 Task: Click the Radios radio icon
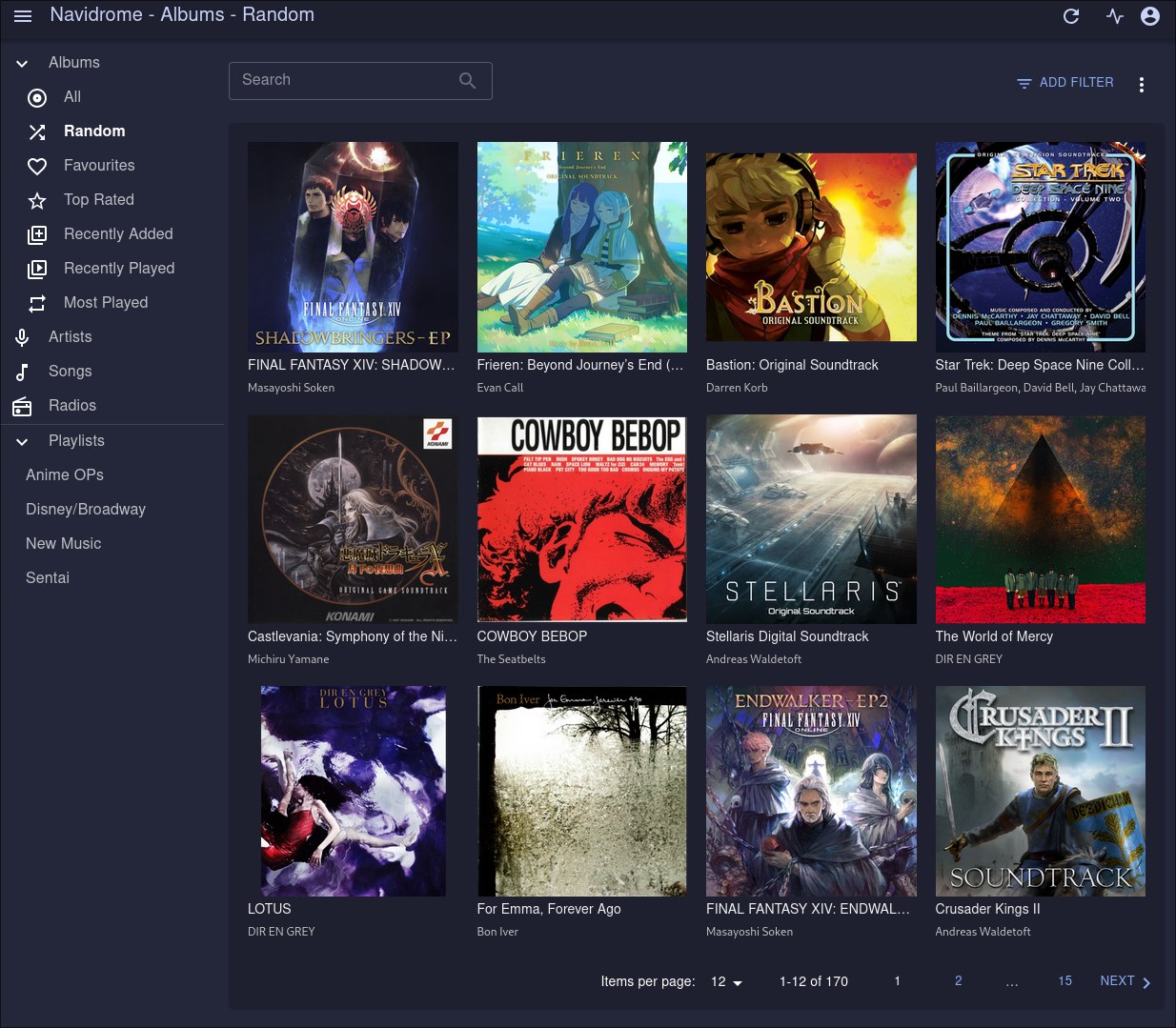click(22, 407)
